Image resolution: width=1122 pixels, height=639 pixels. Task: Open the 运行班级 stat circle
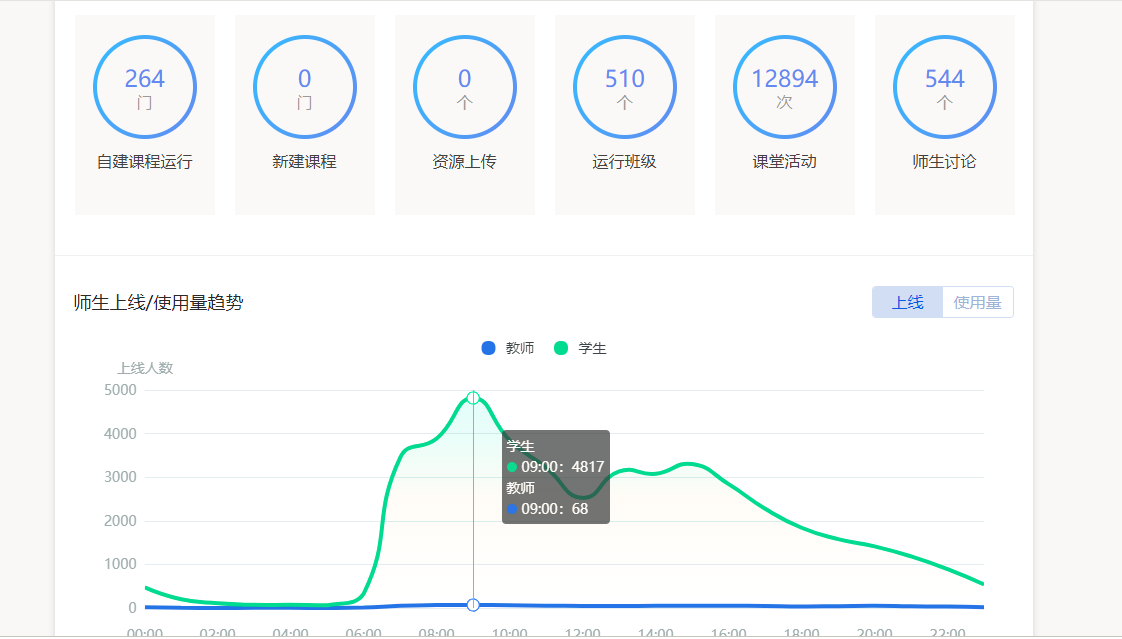pos(625,86)
